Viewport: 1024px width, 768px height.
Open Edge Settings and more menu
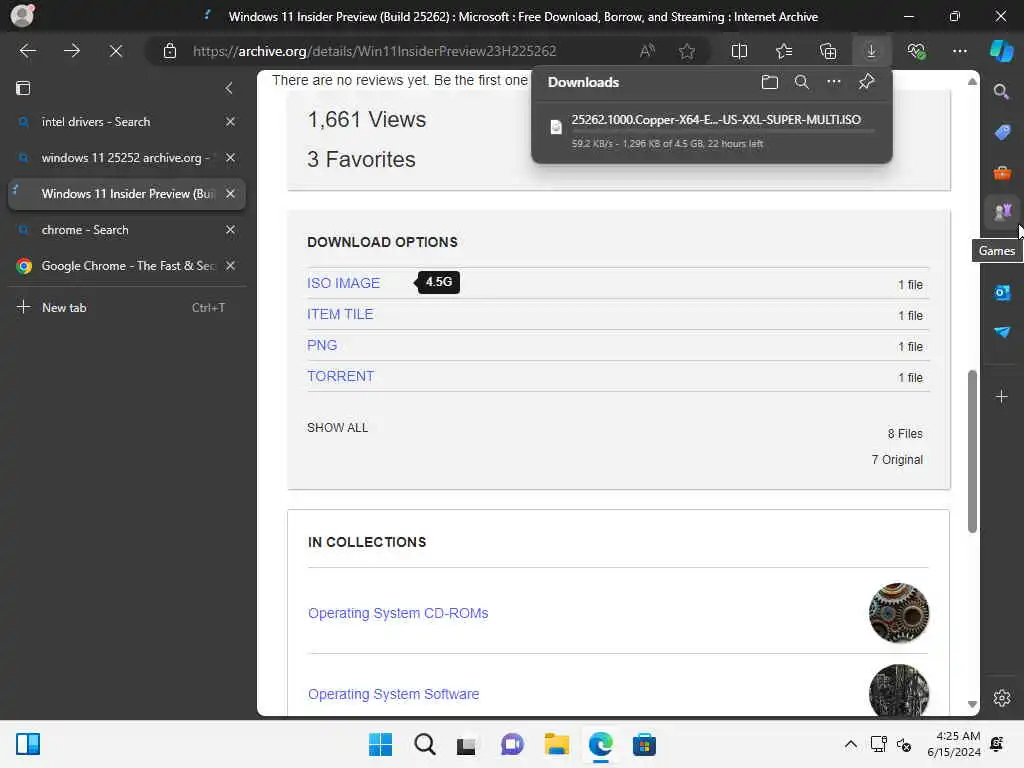click(x=959, y=51)
